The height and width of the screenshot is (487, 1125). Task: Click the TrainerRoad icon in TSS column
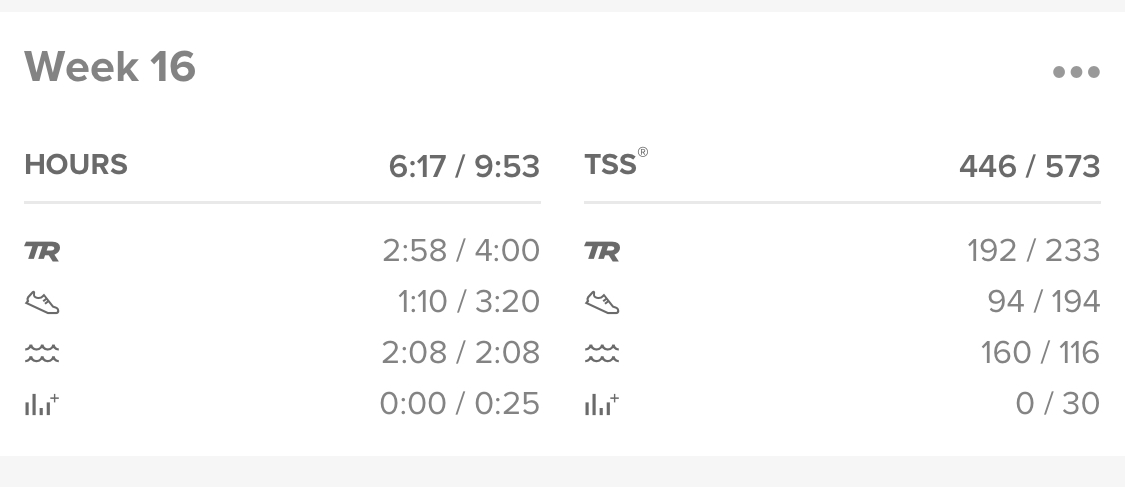[x=602, y=251]
